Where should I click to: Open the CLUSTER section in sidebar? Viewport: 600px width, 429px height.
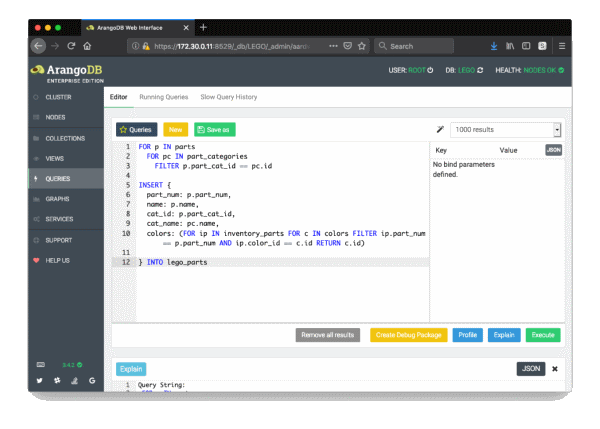pyautogui.click(x=66, y=97)
